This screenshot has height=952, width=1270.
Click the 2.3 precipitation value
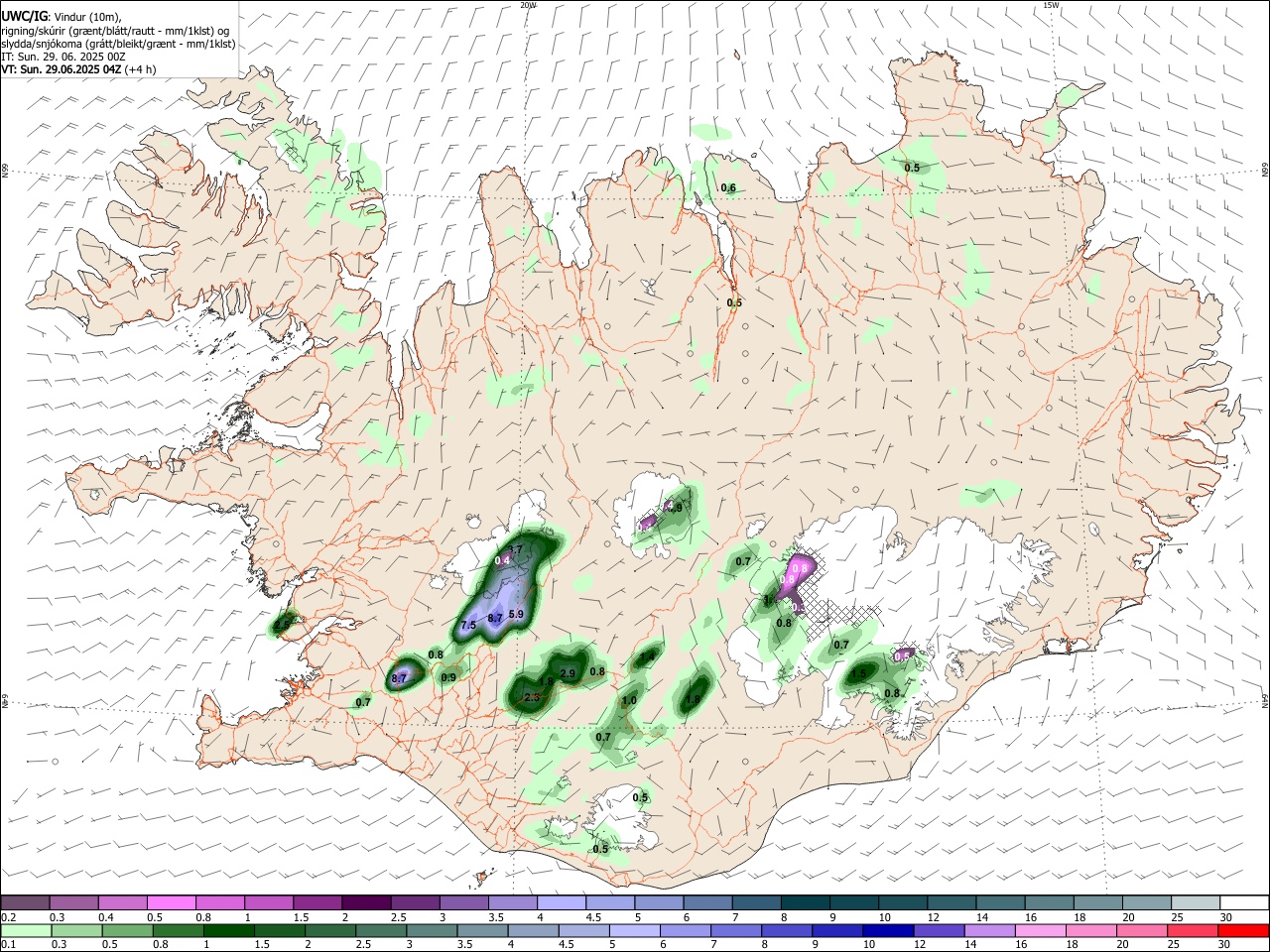click(531, 697)
